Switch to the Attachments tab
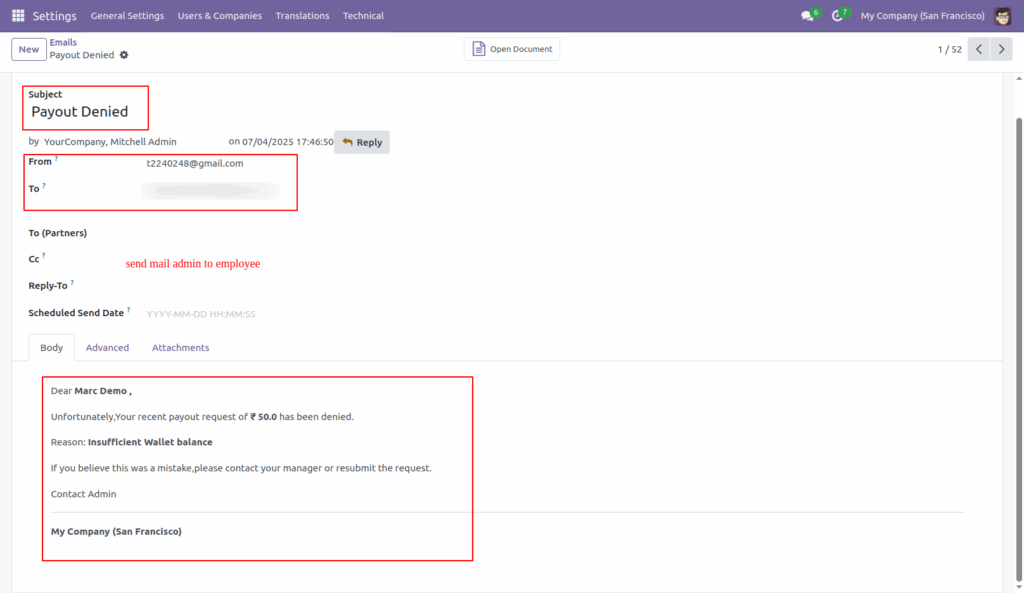1024x593 pixels. (180, 347)
